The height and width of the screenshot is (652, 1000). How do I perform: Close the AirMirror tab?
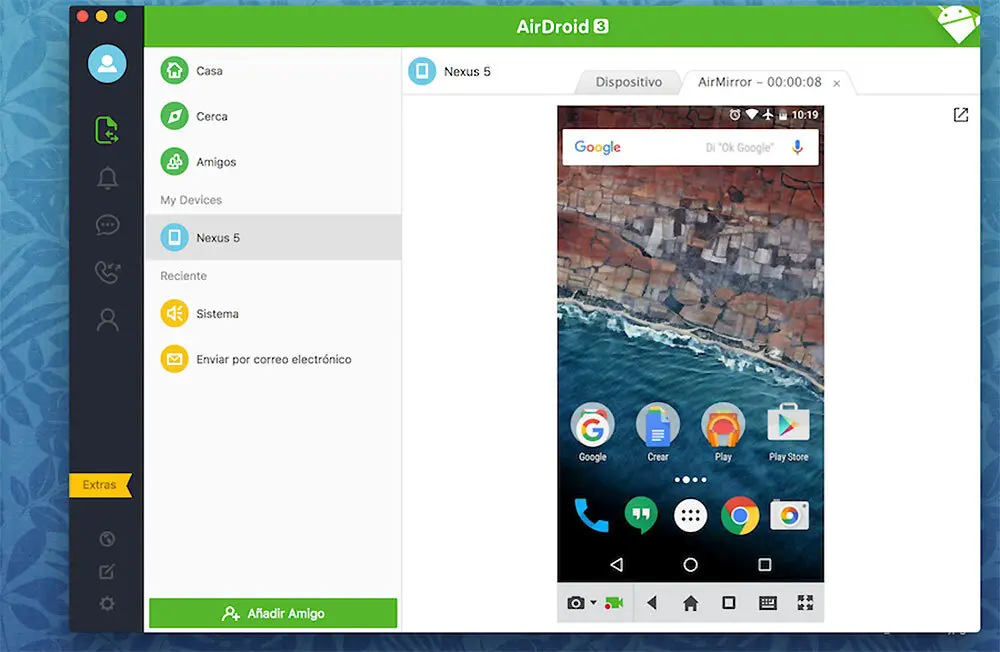pos(837,84)
